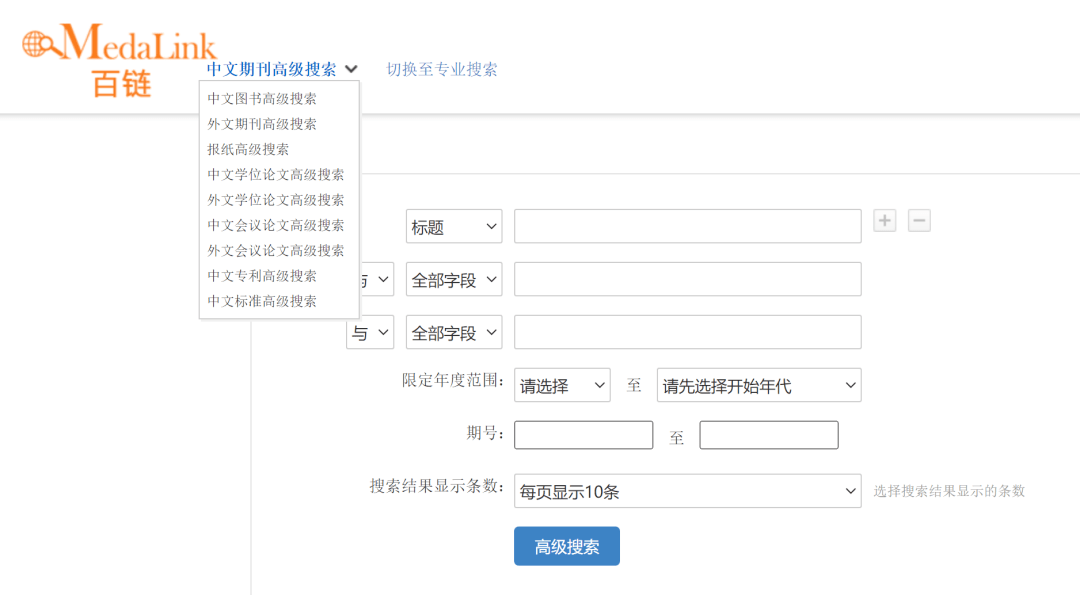1080x595 pixels.
Task: Open 切换至专业搜索 link
Action: tap(442, 69)
